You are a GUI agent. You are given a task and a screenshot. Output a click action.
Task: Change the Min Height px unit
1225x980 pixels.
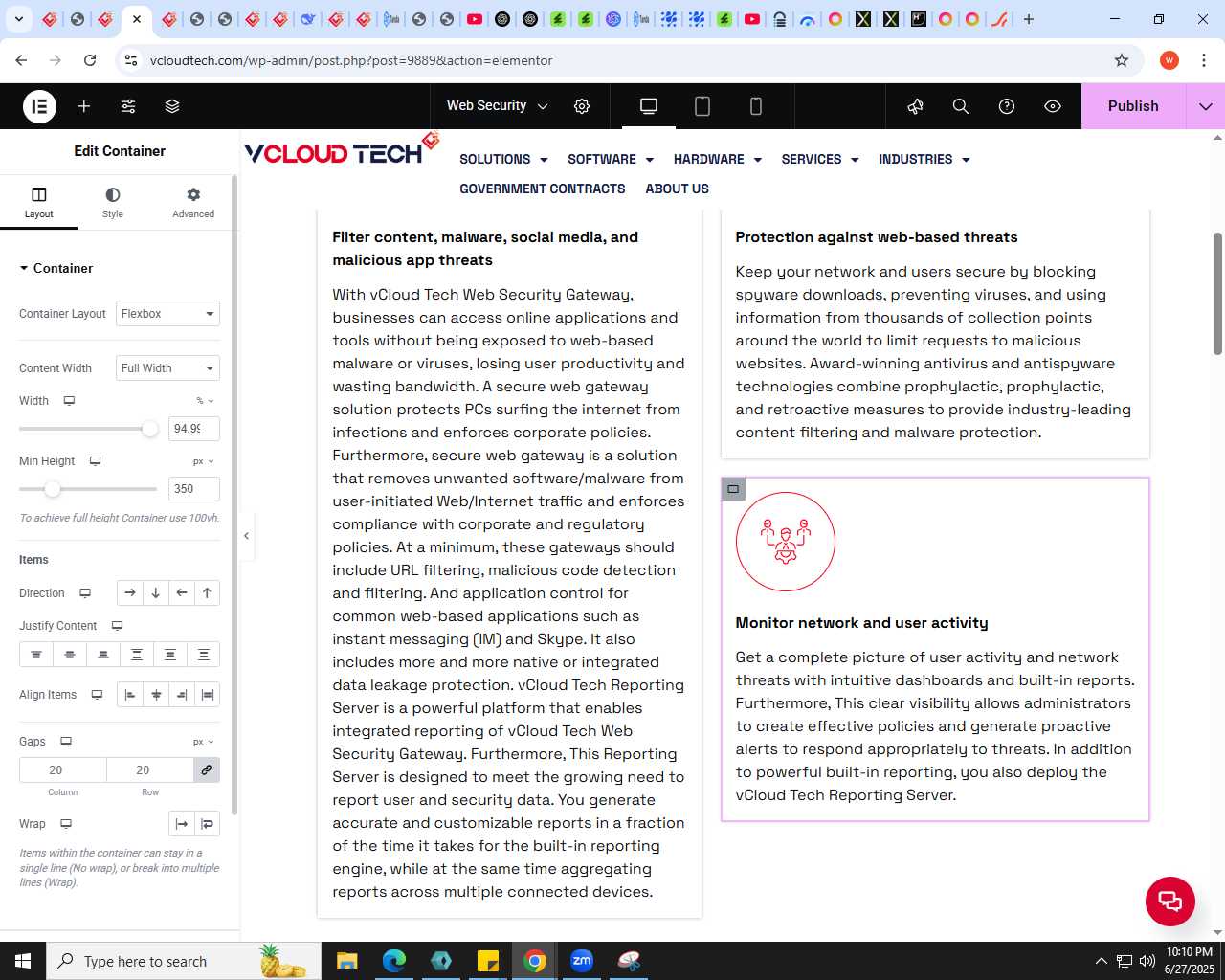pos(204,461)
